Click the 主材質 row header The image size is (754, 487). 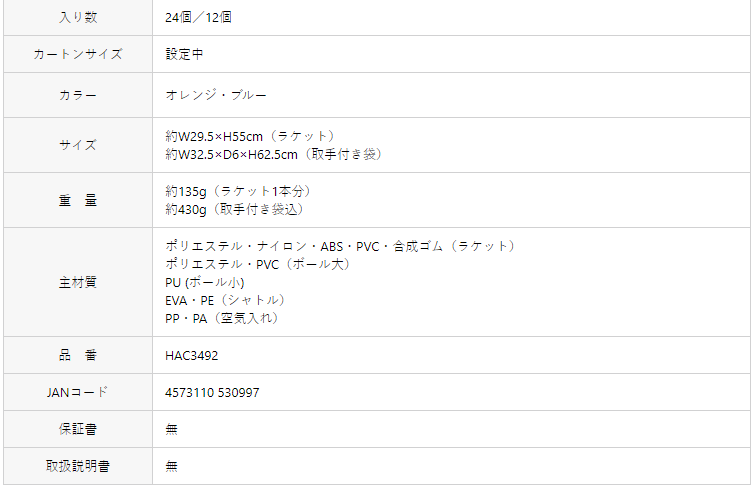(x=78, y=282)
